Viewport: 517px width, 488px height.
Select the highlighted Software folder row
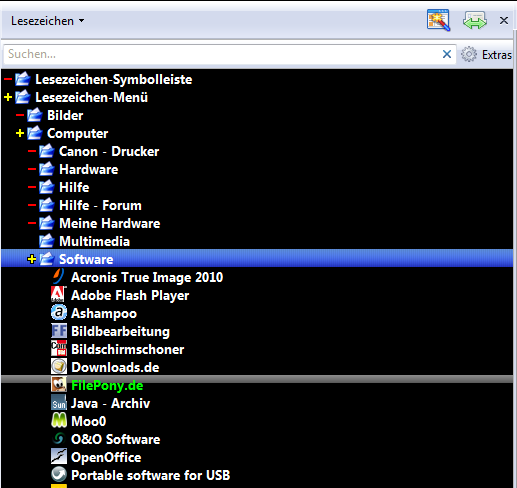[257, 259]
